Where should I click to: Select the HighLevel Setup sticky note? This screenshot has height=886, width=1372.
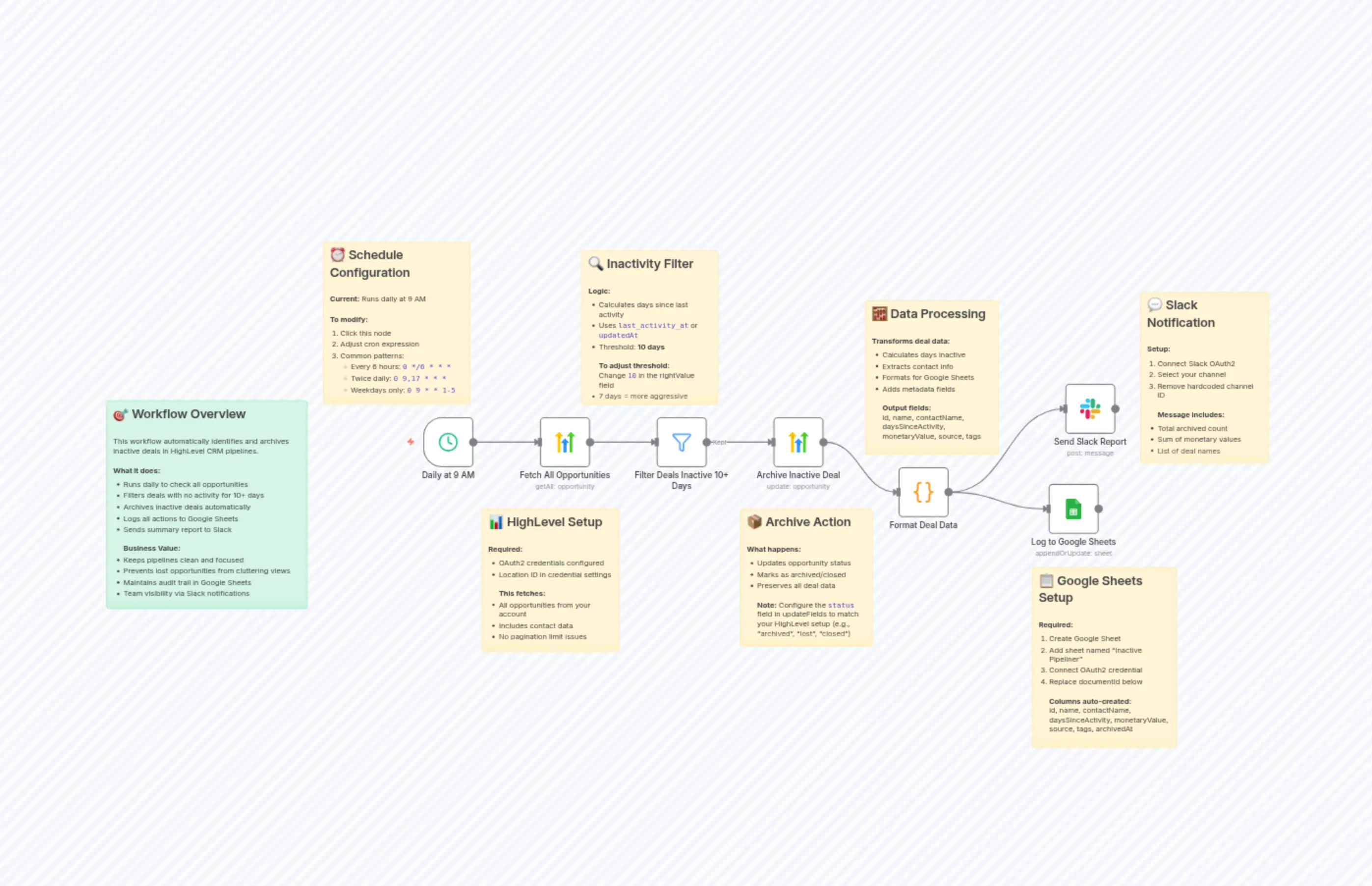(550, 578)
